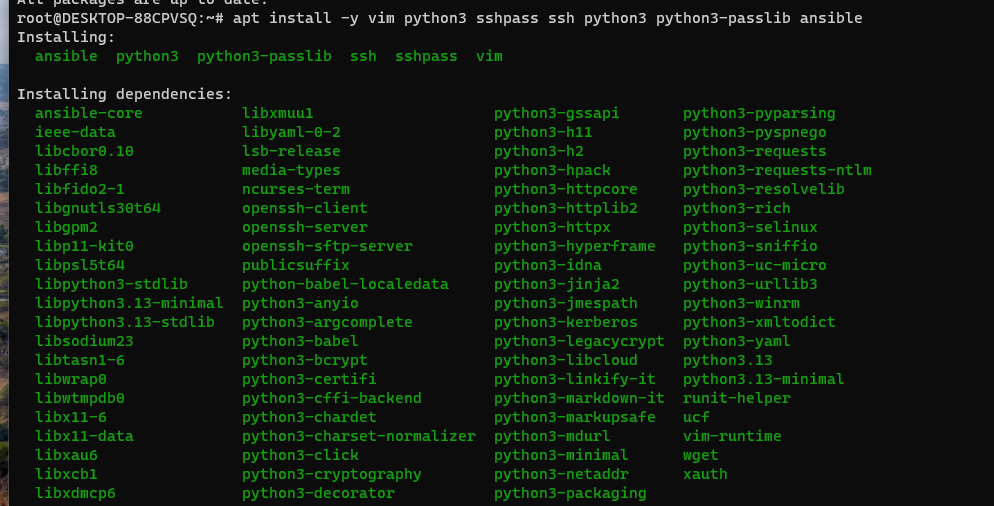Screen dimensions: 994x506
Task: Click the openssh-server dependency
Action: pyautogui.click(x=304, y=228)
